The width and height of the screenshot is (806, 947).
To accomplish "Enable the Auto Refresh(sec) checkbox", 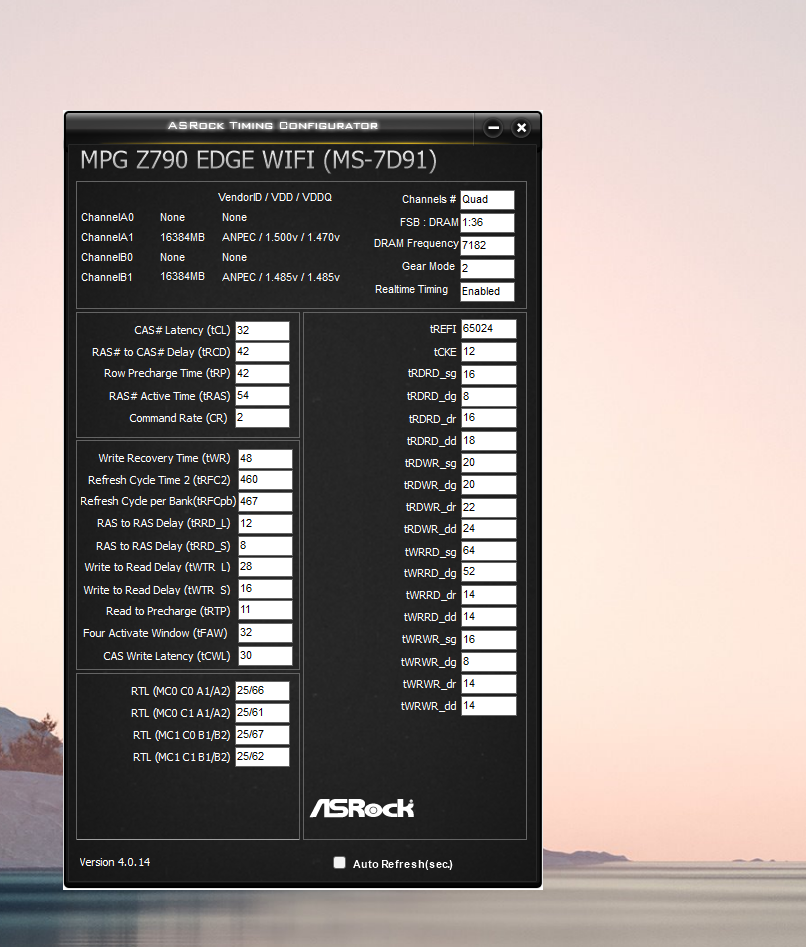I will [x=339, y=862].
